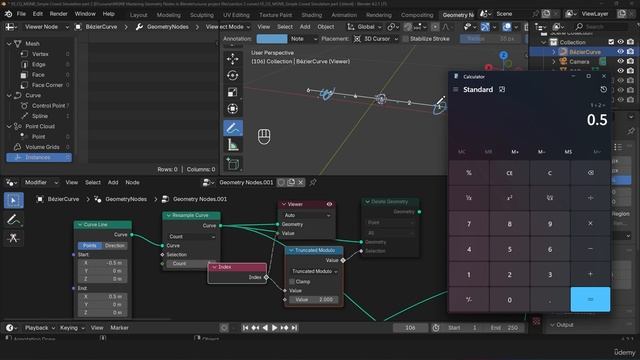Click the backspace key in Calculator
Image resolution: width=640 pixels, height=360 pixels.
click(x=590, y=173)
